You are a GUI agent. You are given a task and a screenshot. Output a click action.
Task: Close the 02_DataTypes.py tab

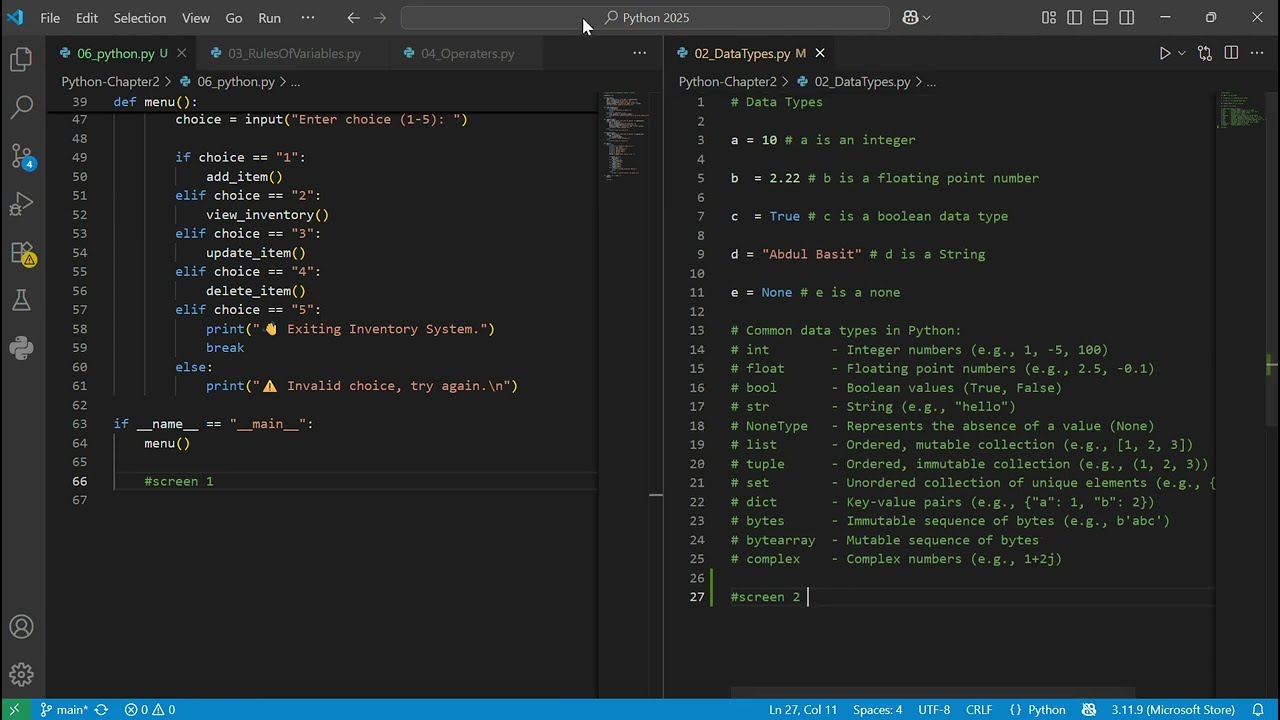820,53
